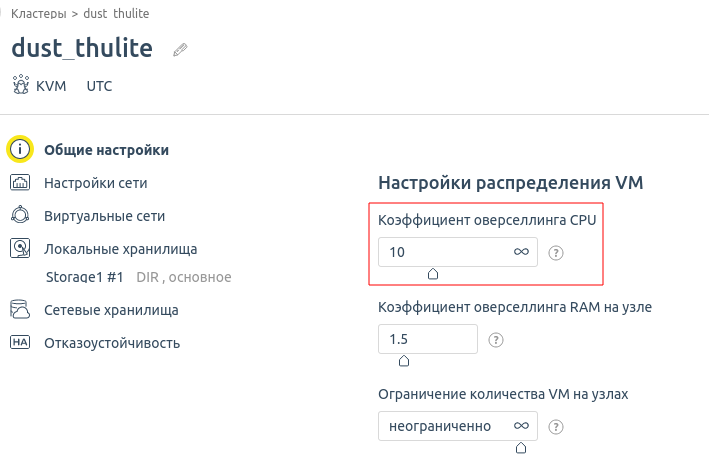The image size is (709, 468).
Task: Click the network storages cloud icon
Action: (20, 310)
